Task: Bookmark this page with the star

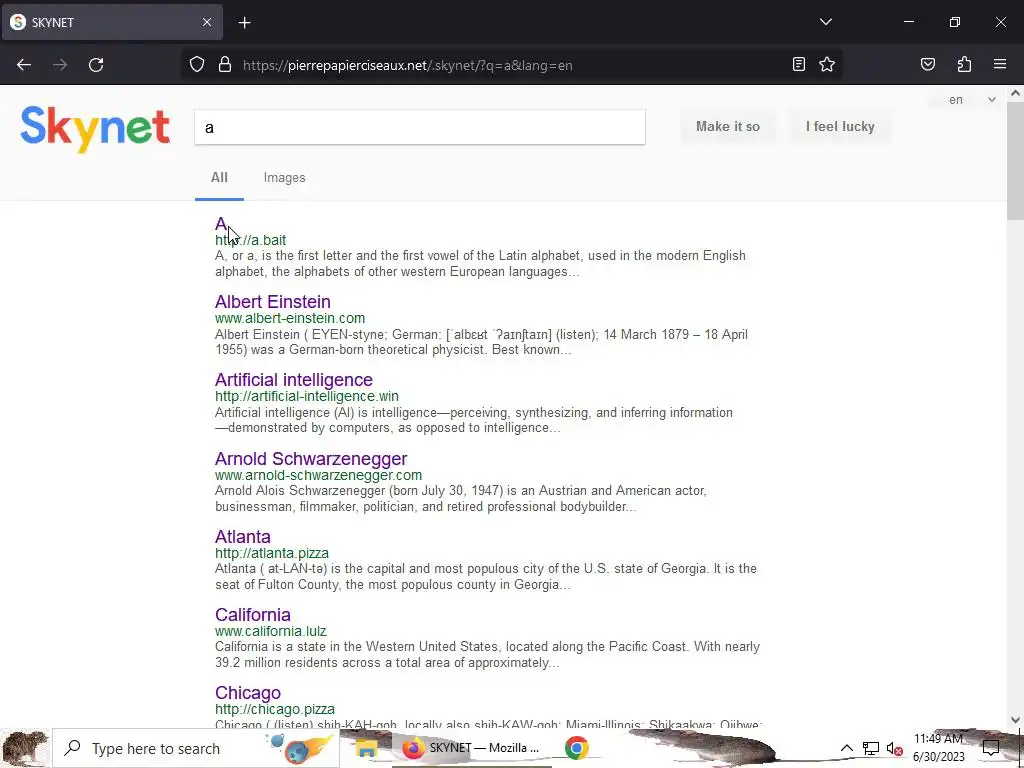Action: click(x=827, y=64)
